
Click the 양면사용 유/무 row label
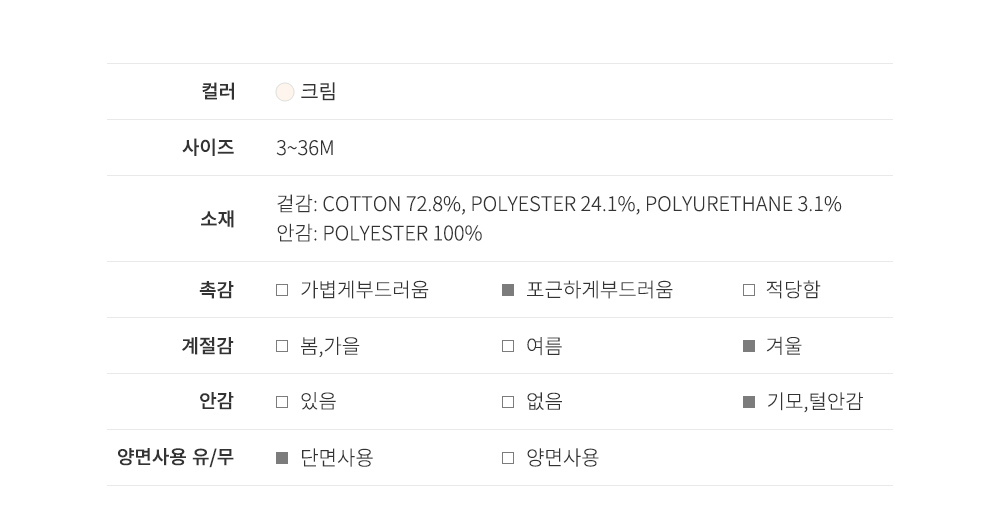point(176,458)
